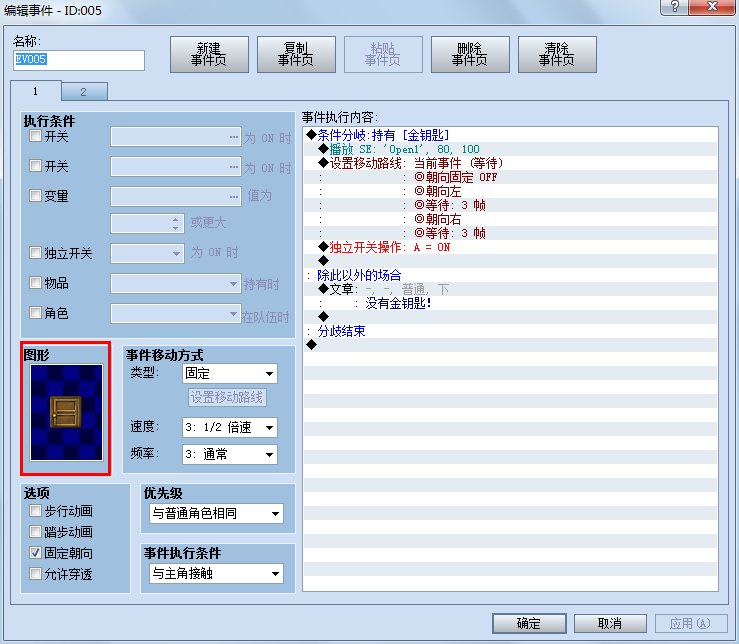Click the 清除事件页 button
The width and height of the screenshot is (739, 644).
click(x=557, y=55)
